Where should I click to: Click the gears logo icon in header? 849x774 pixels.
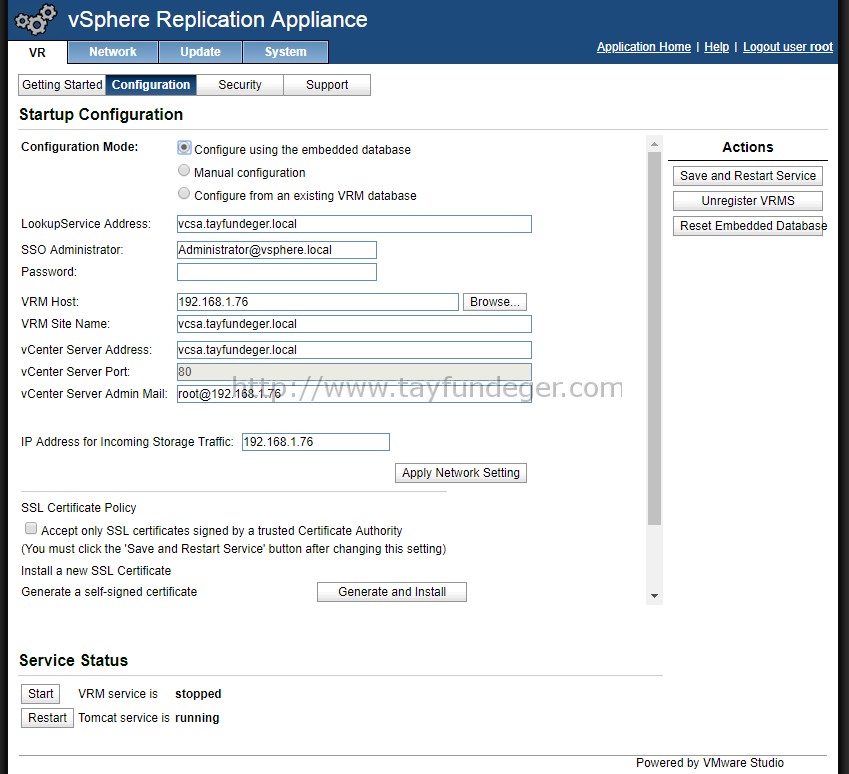pyautogui.click(x=36, y=19)
